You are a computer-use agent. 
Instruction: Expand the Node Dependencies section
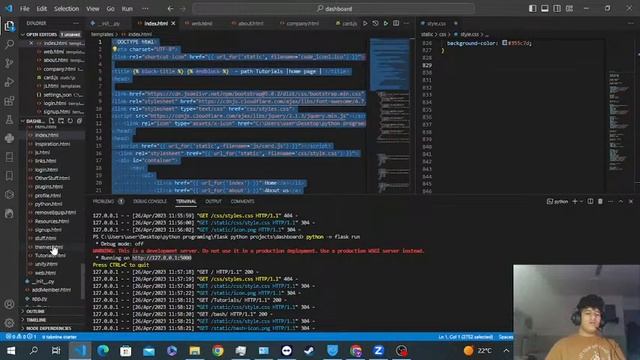53,328
